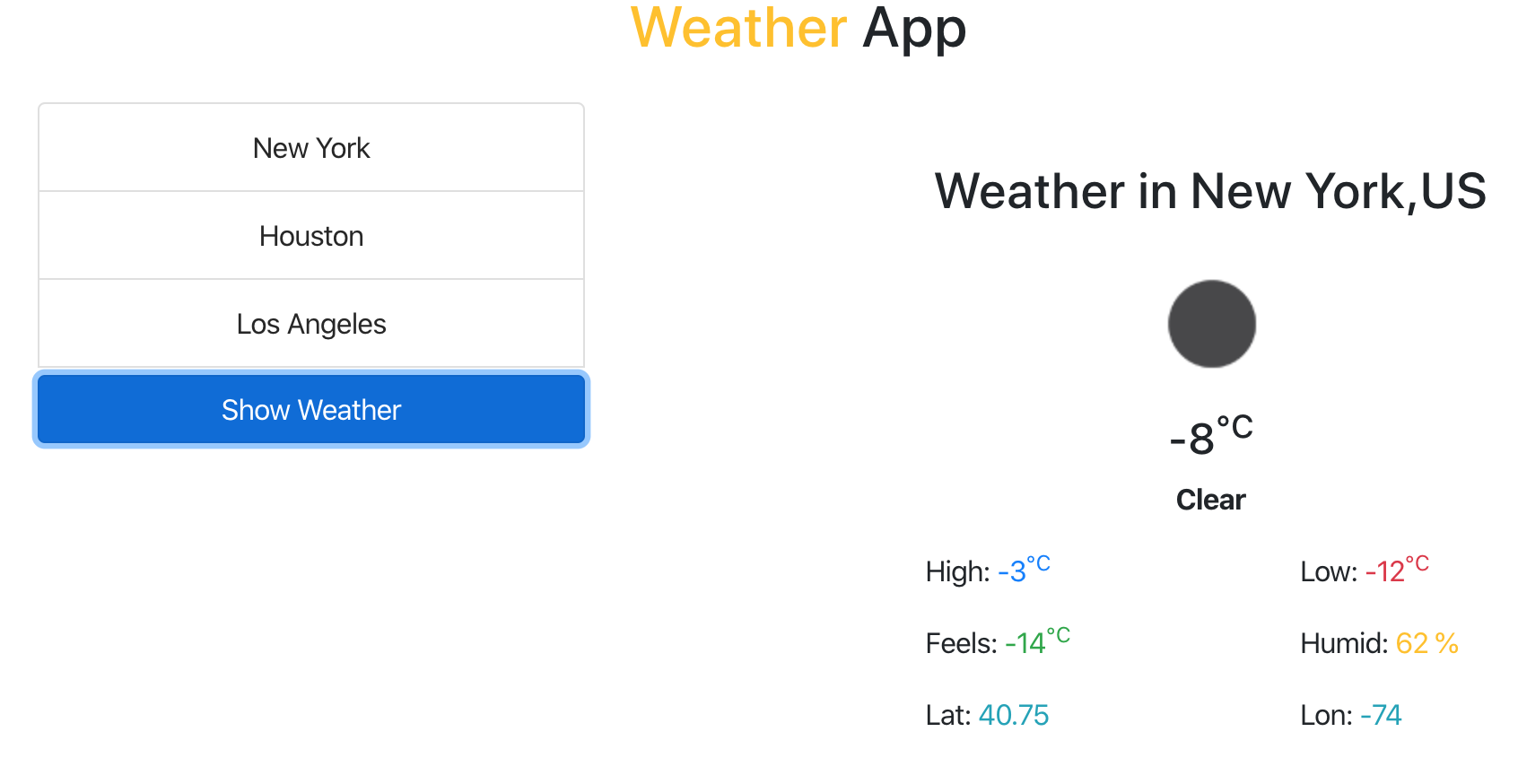Click the blue -3°C high value
The image size is (1518, 784).
[1023, 571]
